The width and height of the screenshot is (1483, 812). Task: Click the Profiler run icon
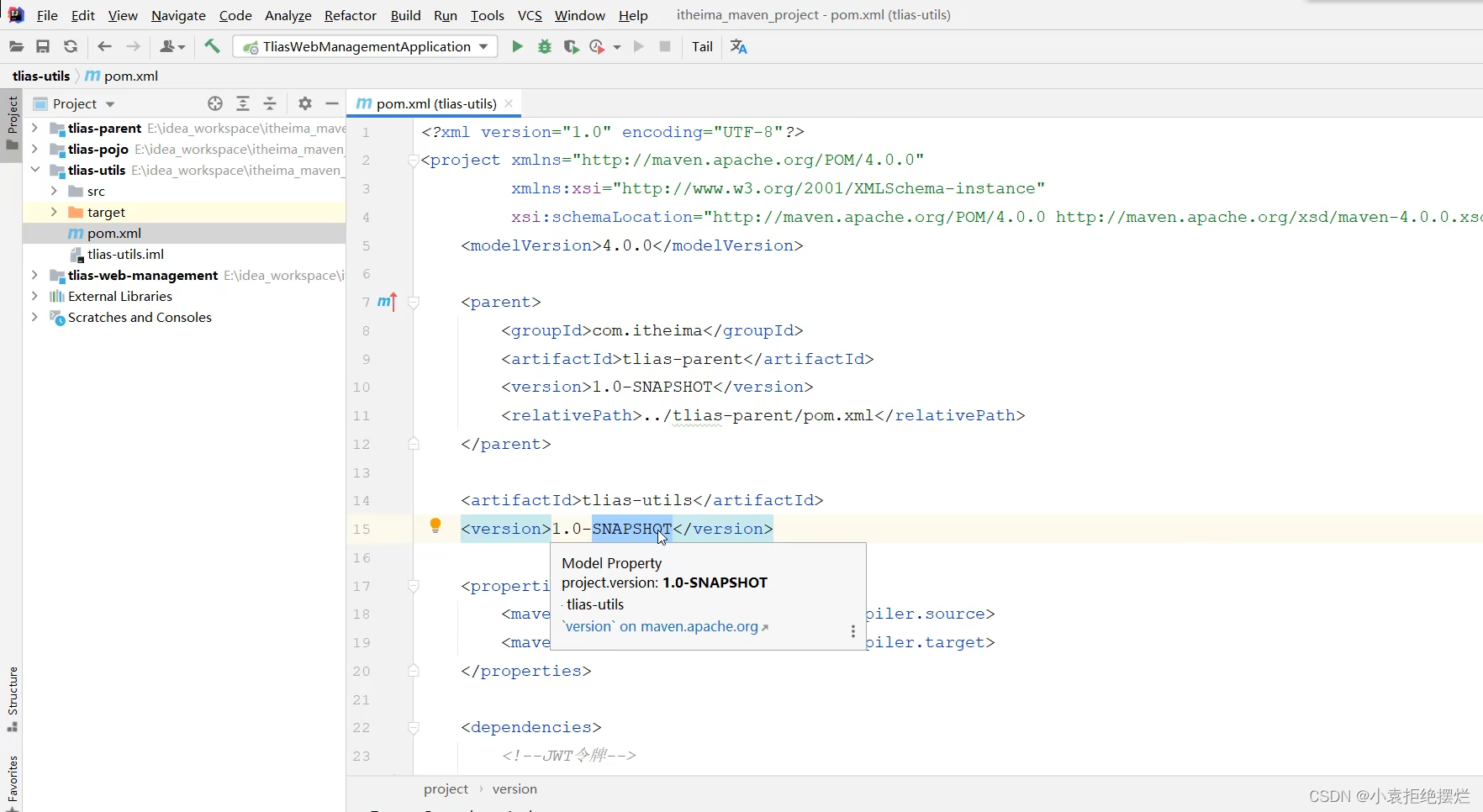(598, 47)
